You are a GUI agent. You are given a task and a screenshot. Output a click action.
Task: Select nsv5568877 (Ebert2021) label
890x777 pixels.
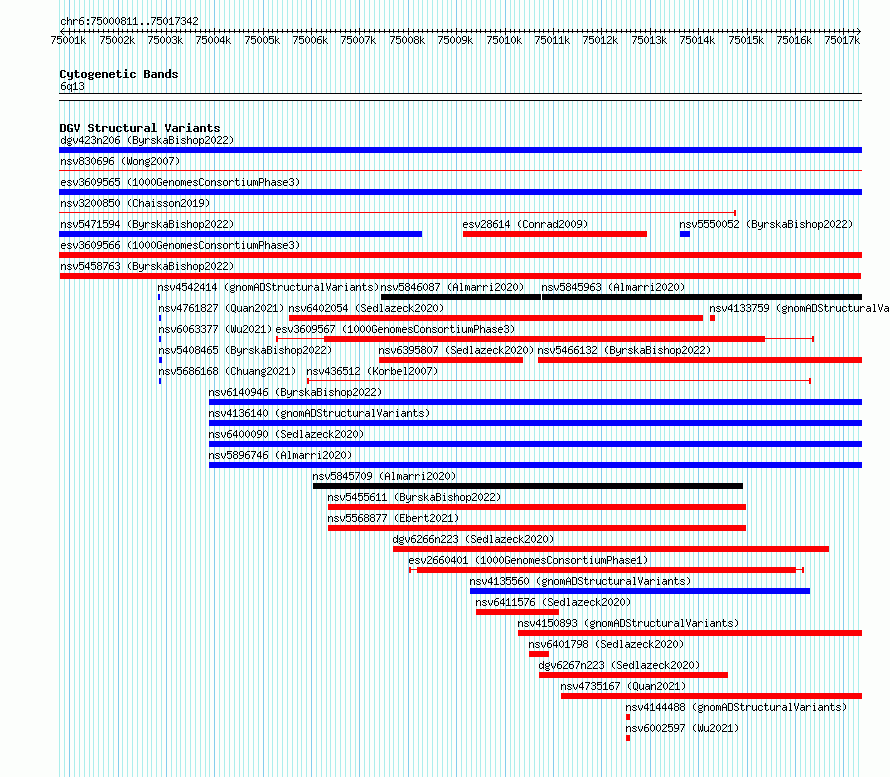(393, 518)
